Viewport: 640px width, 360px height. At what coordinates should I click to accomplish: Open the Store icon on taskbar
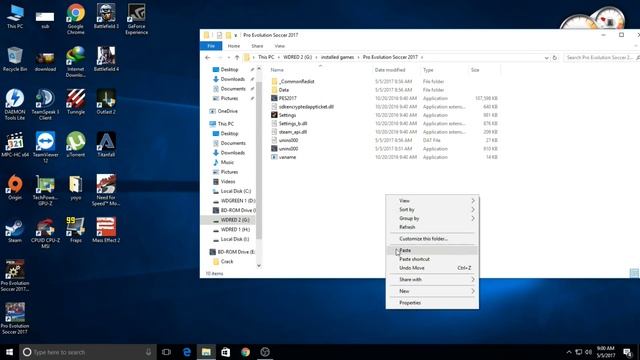coord(225,352)
